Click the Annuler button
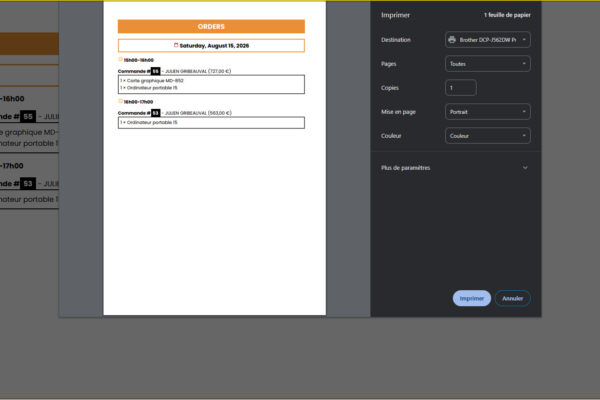This screenshot has height=400, width=600. click(512, 298)
